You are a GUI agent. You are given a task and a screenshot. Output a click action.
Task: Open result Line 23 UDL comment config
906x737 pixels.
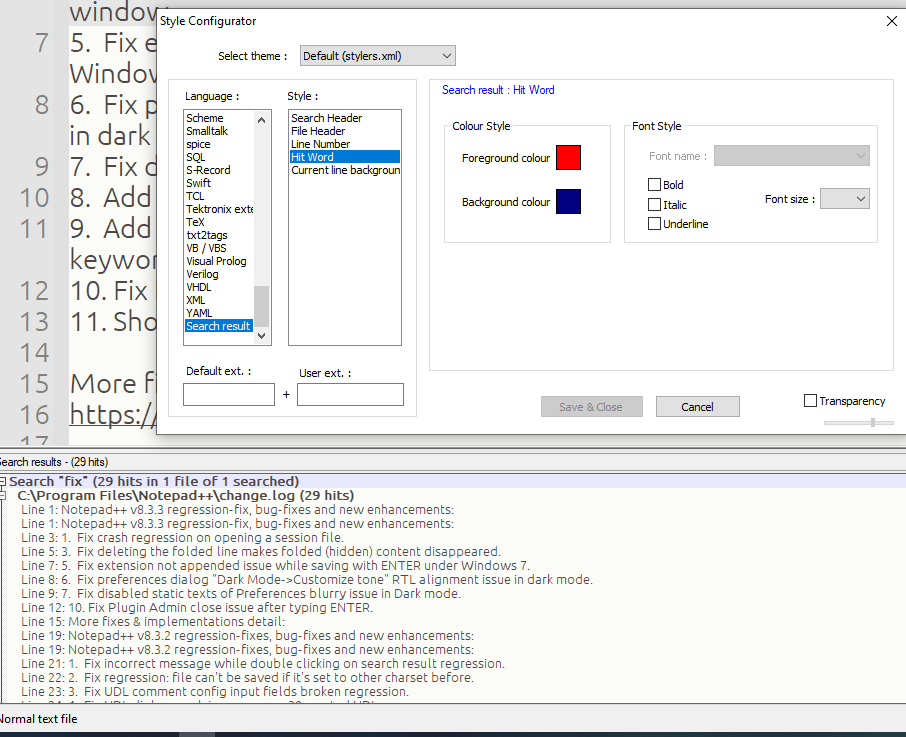click(x=215, y=691)
